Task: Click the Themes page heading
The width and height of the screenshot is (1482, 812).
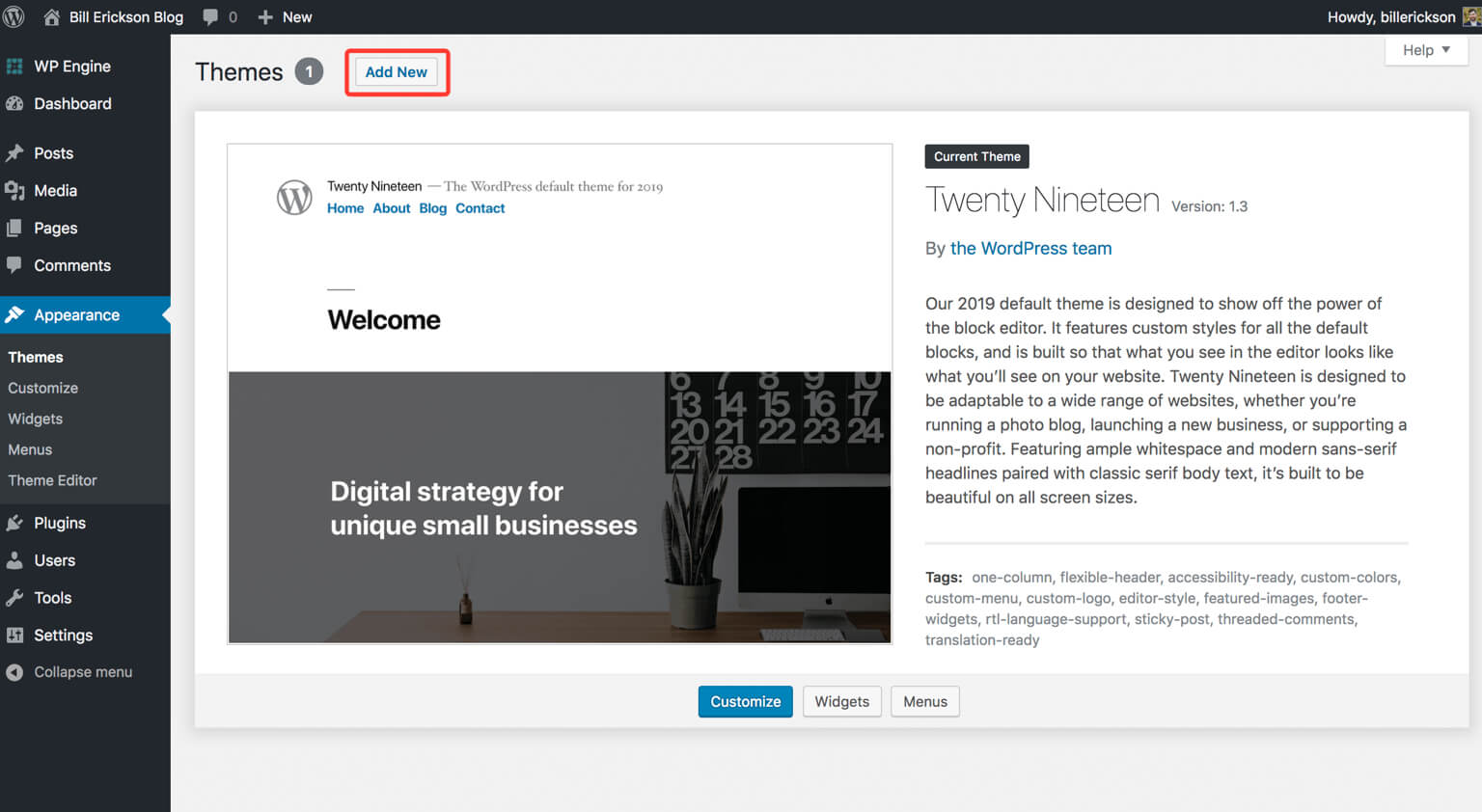Action: click(x=239, y=72)
